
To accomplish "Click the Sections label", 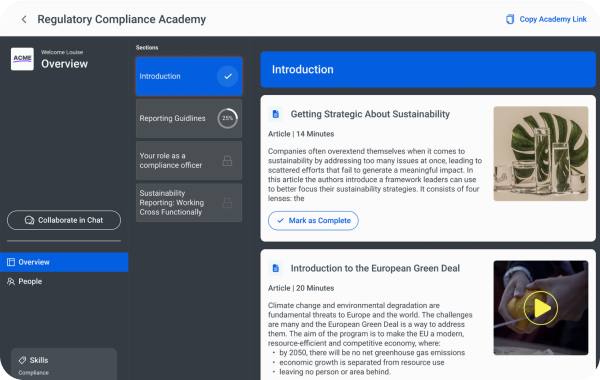I will pos(147,47).
